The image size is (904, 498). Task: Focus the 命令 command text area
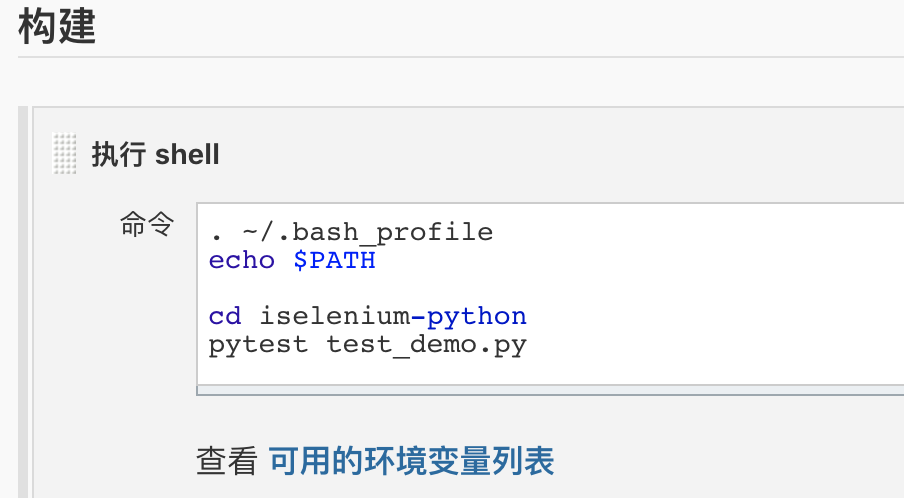(x=550, y=294)
